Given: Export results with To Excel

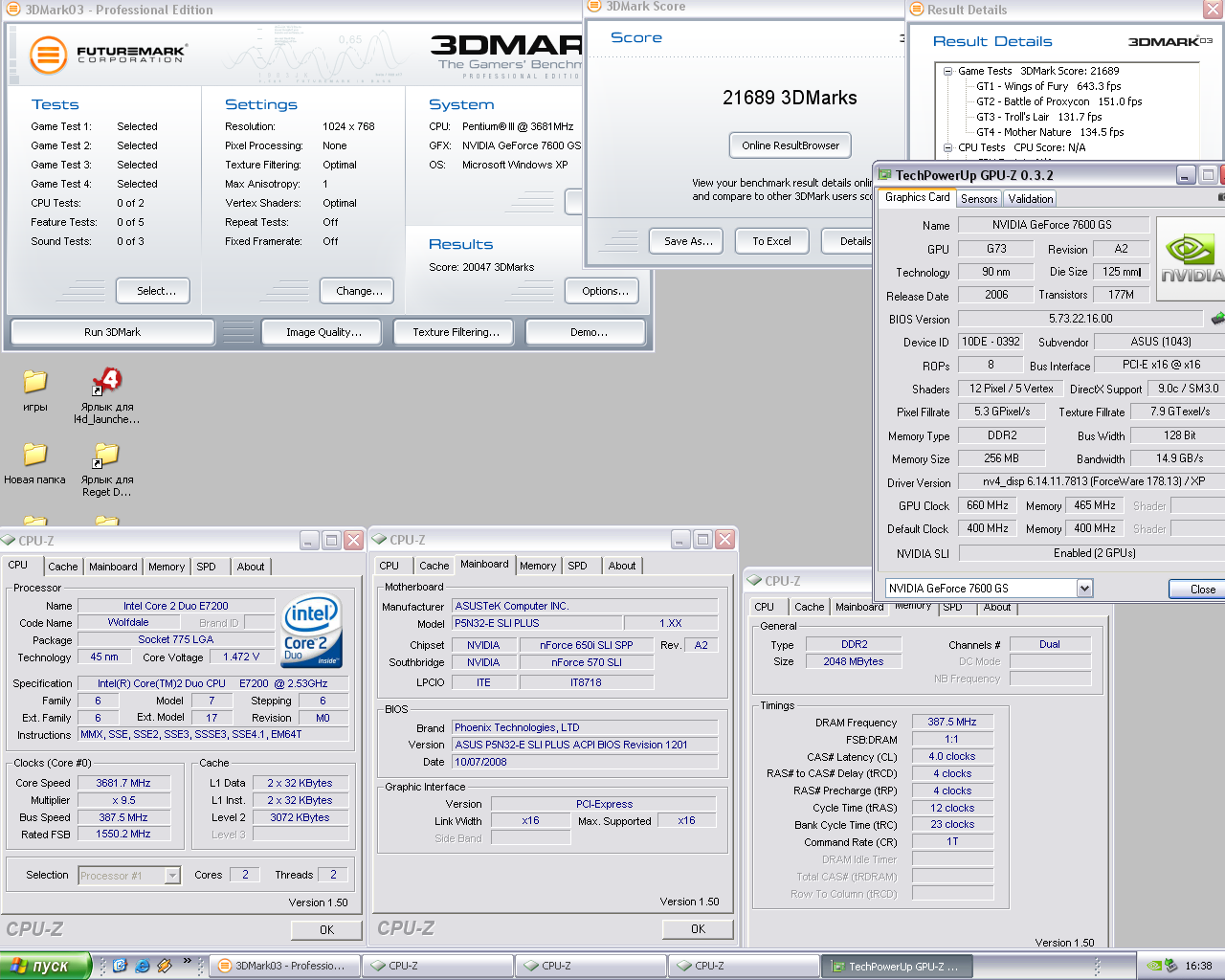Looking at the screenshot, I should [771, 241].
